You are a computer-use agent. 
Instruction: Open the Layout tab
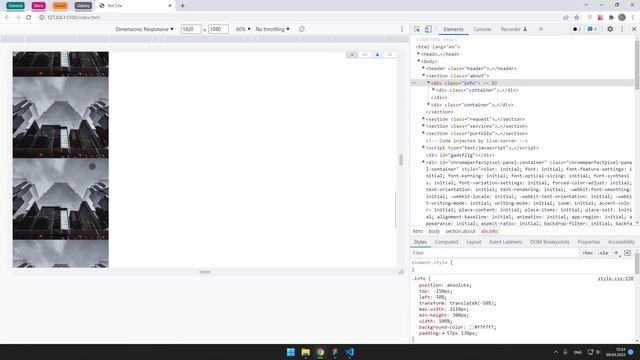473,242
